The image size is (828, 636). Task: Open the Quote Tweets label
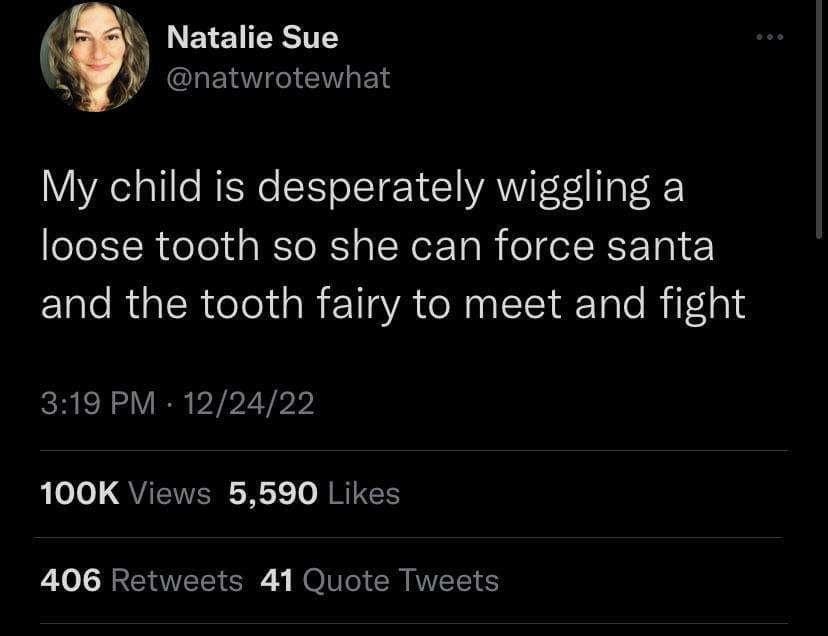coord(399,580)
